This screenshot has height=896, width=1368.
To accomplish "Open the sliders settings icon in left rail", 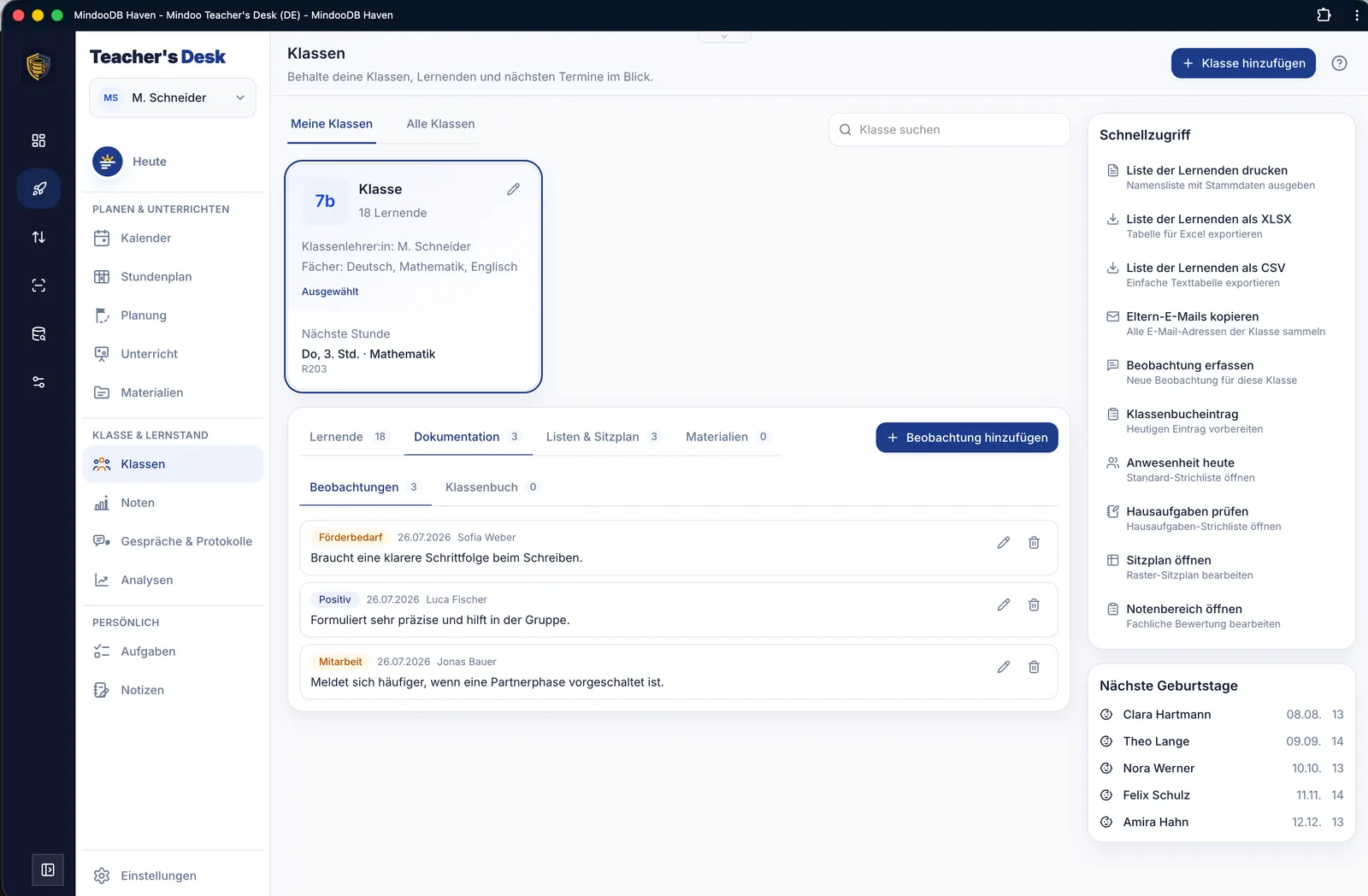I will point(38,382).
